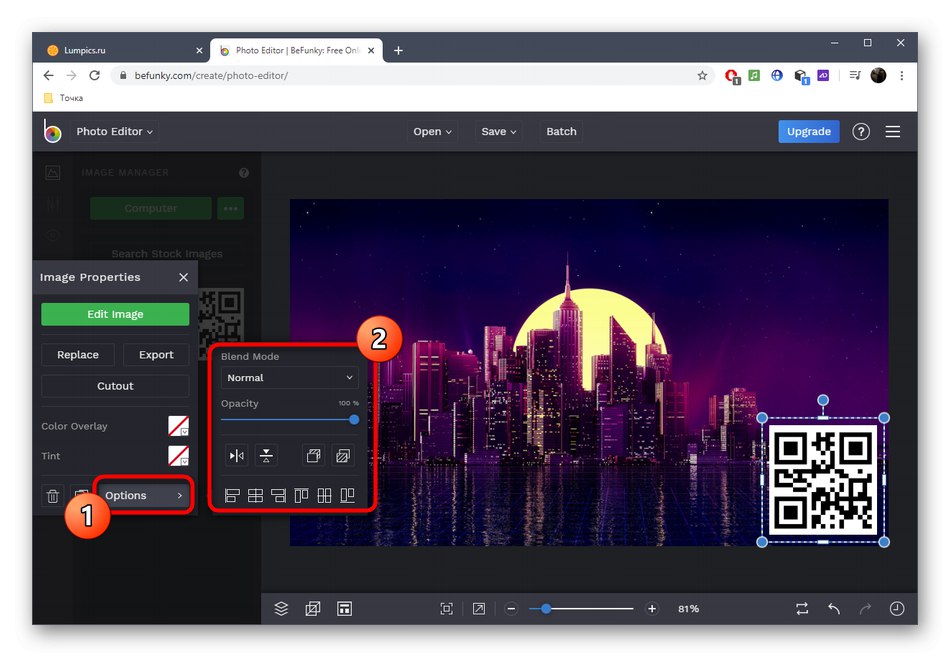
Task: Close the Image Properties panel
Action: (x=183, y=277)
